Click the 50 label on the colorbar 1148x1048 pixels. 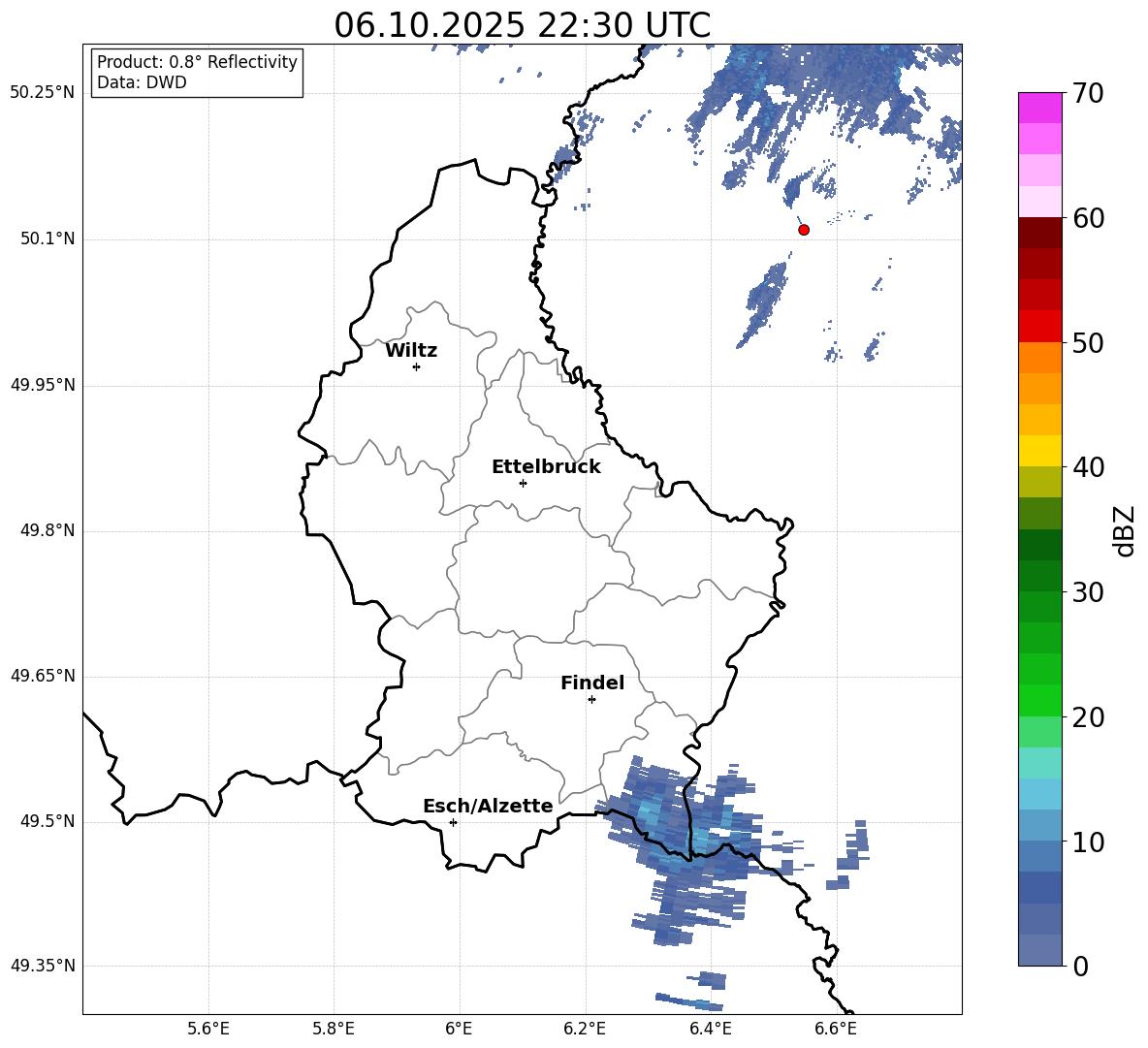click(1088, 343)
